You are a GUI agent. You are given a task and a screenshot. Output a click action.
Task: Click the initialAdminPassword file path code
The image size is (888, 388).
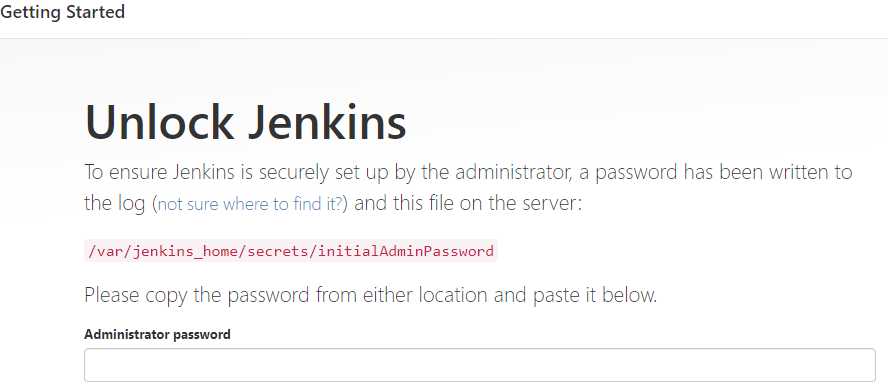click(x=291, y=251)
